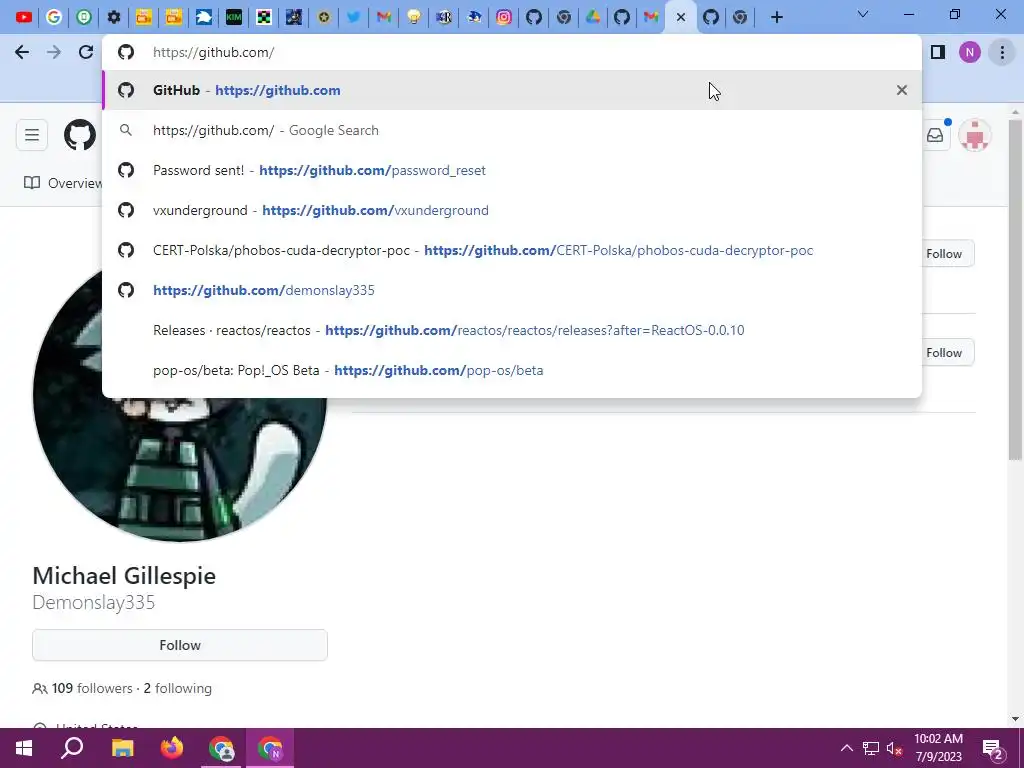
Task: Go forward to the next page
Action: (54, 52)
